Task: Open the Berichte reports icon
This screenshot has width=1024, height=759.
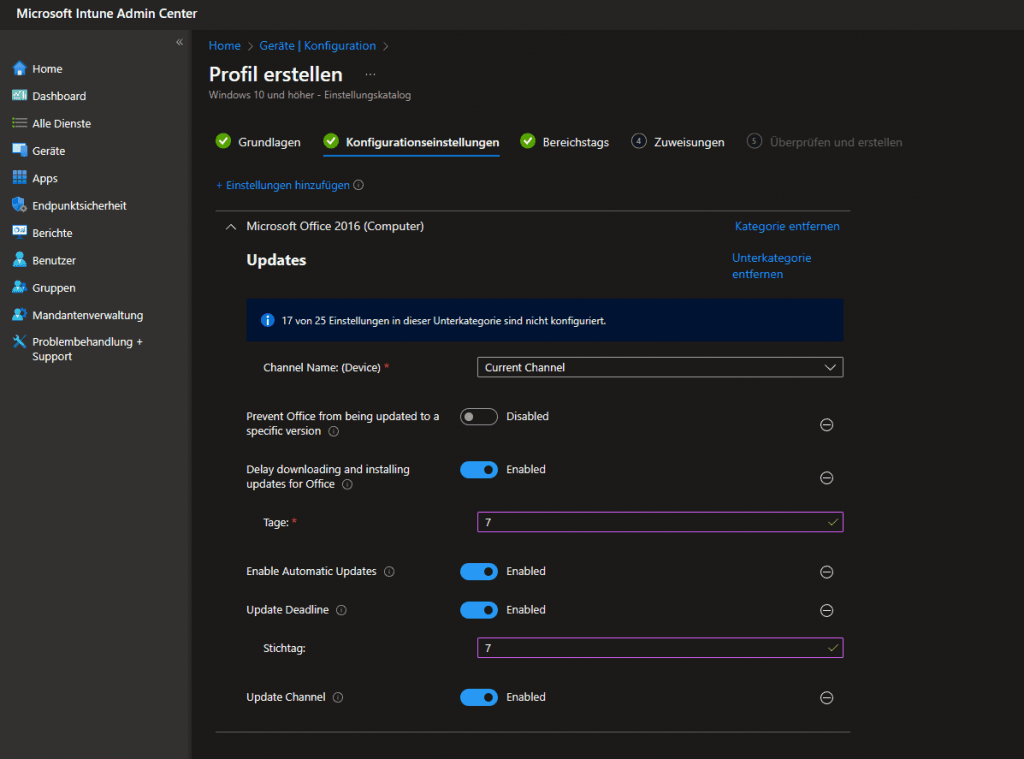Action: pyautogui.click(x=19, y=232)
